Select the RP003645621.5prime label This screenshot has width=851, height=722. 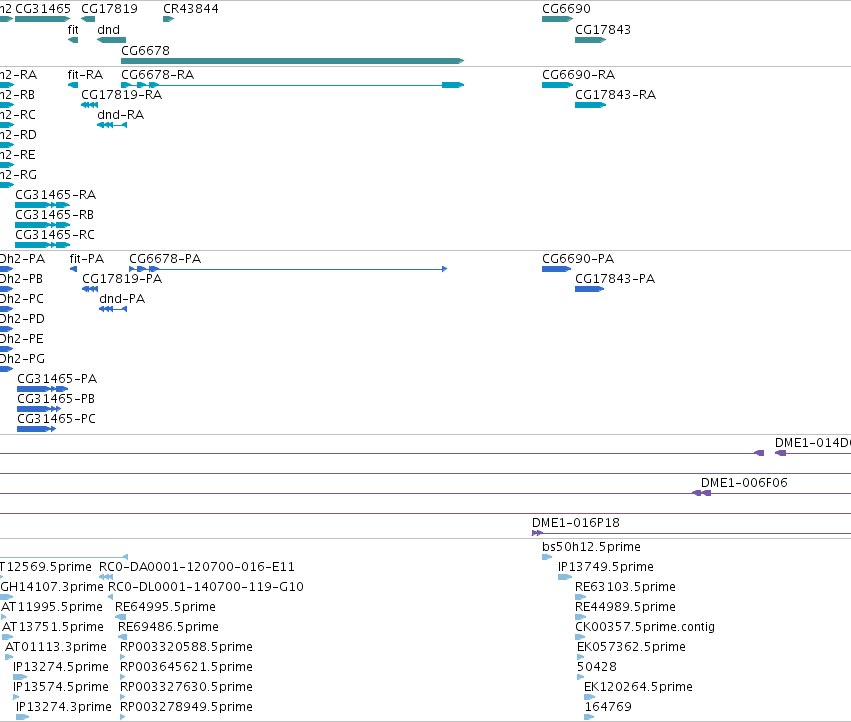coord(186,667)
